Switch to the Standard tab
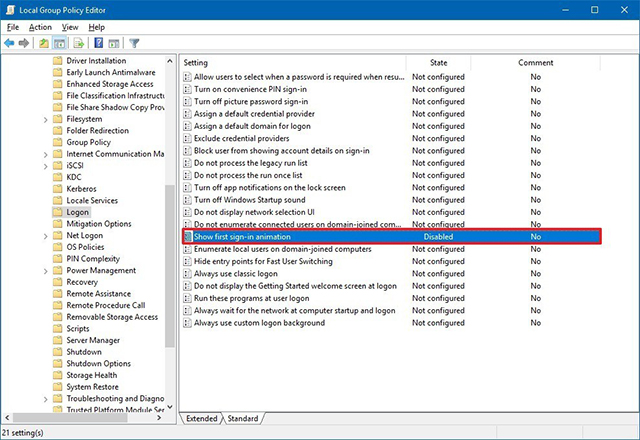 coord(243,418)
